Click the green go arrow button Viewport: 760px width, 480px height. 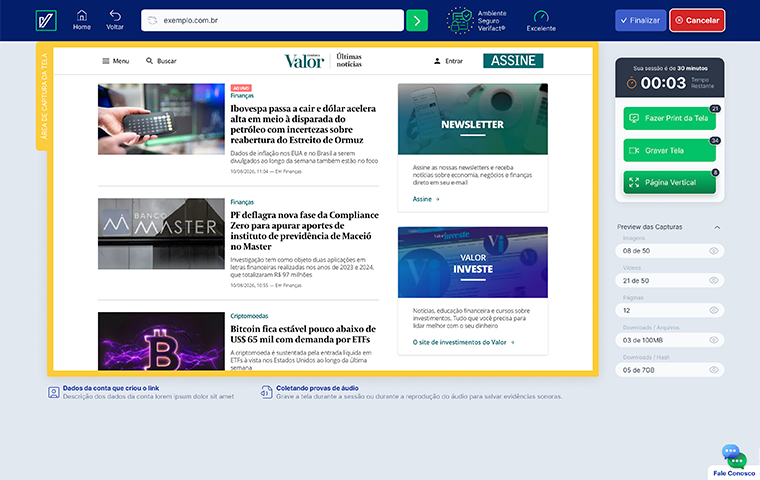click(x=417, y=20)
